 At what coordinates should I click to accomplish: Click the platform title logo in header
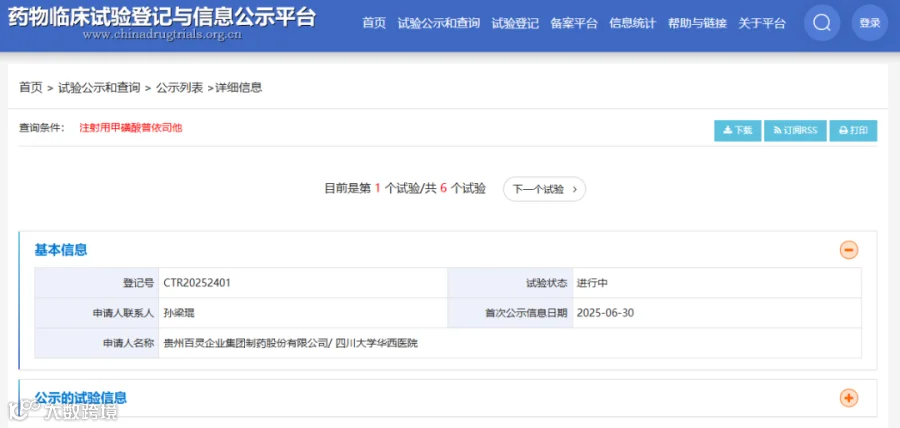(x=161, y=23)
